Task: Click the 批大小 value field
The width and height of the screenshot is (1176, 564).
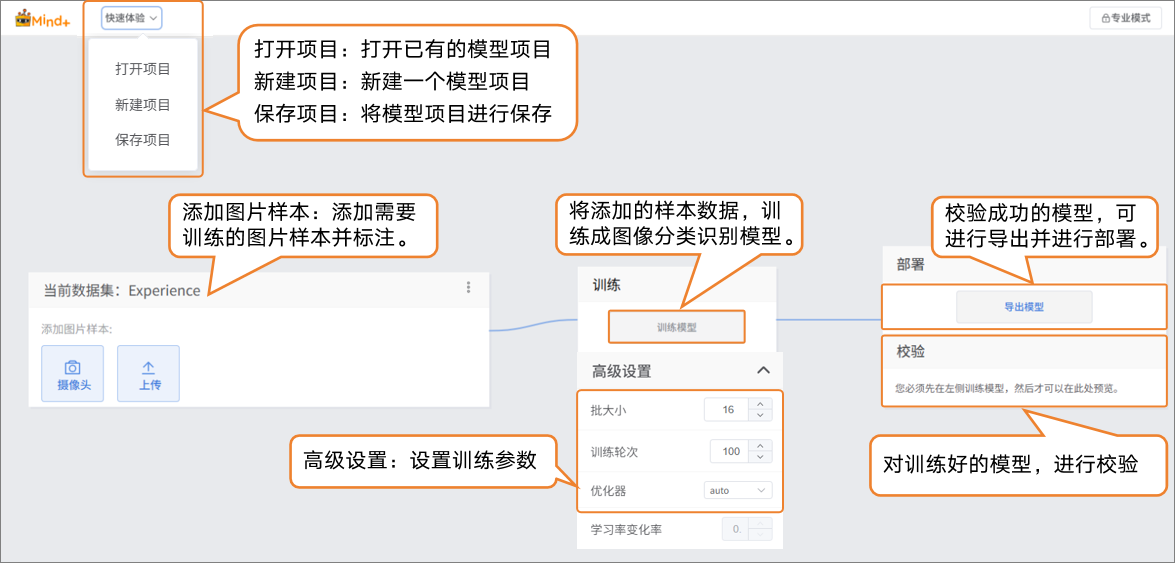Action: (727, 410)
